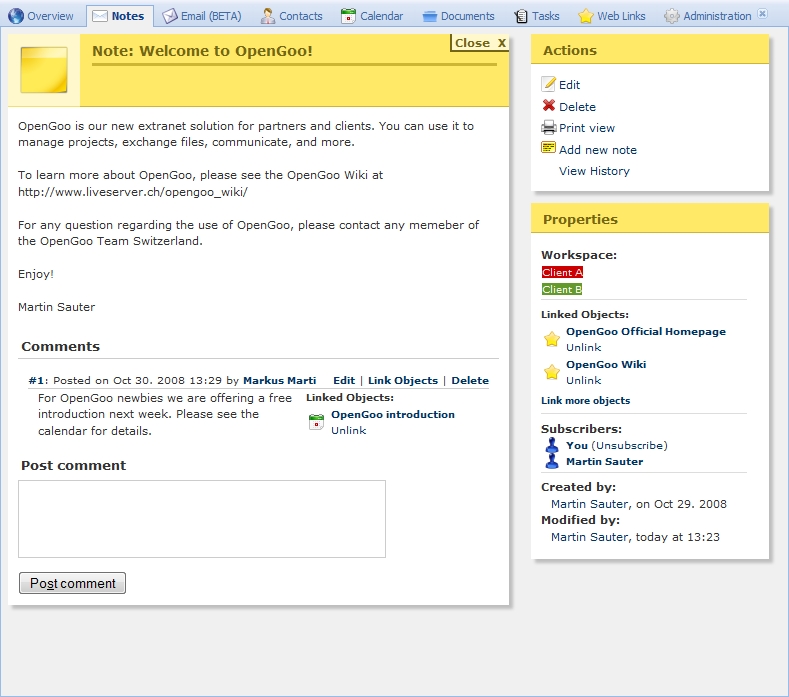The width and height of the screenshot is (789, 697).
Task: Switch to the Email (BETA) tab
Action: click(202, 16)
